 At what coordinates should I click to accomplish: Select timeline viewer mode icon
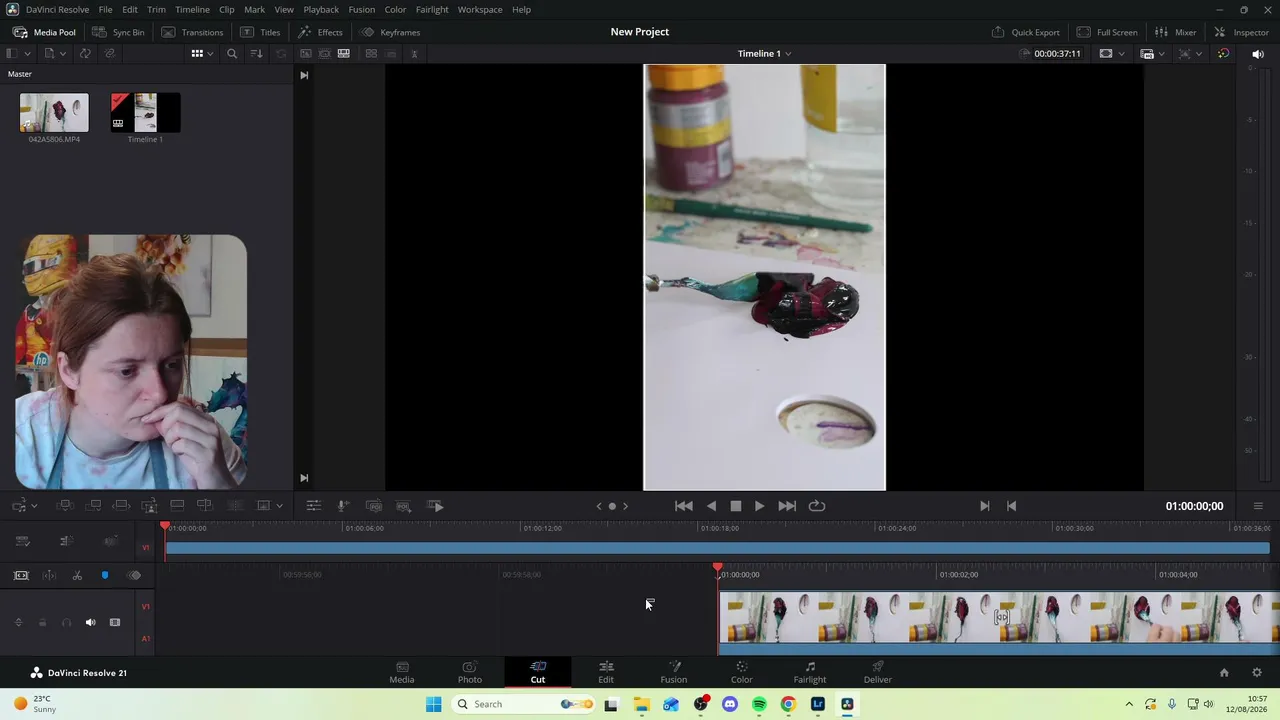pyautogui.click(x=343, y=53)
